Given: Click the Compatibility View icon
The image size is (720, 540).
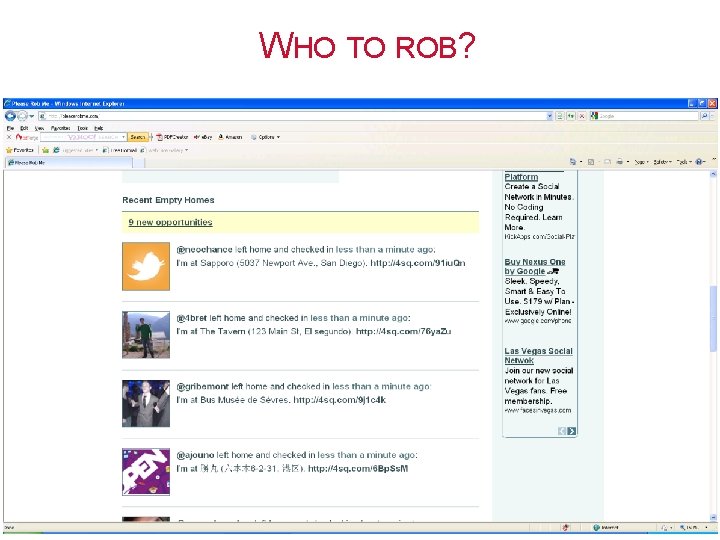Looking at the screenshot, I should 560,116.
